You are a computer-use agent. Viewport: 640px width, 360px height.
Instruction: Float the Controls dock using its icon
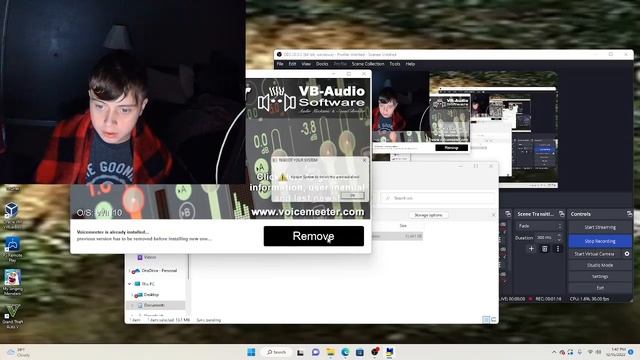(x=629, y=214)
